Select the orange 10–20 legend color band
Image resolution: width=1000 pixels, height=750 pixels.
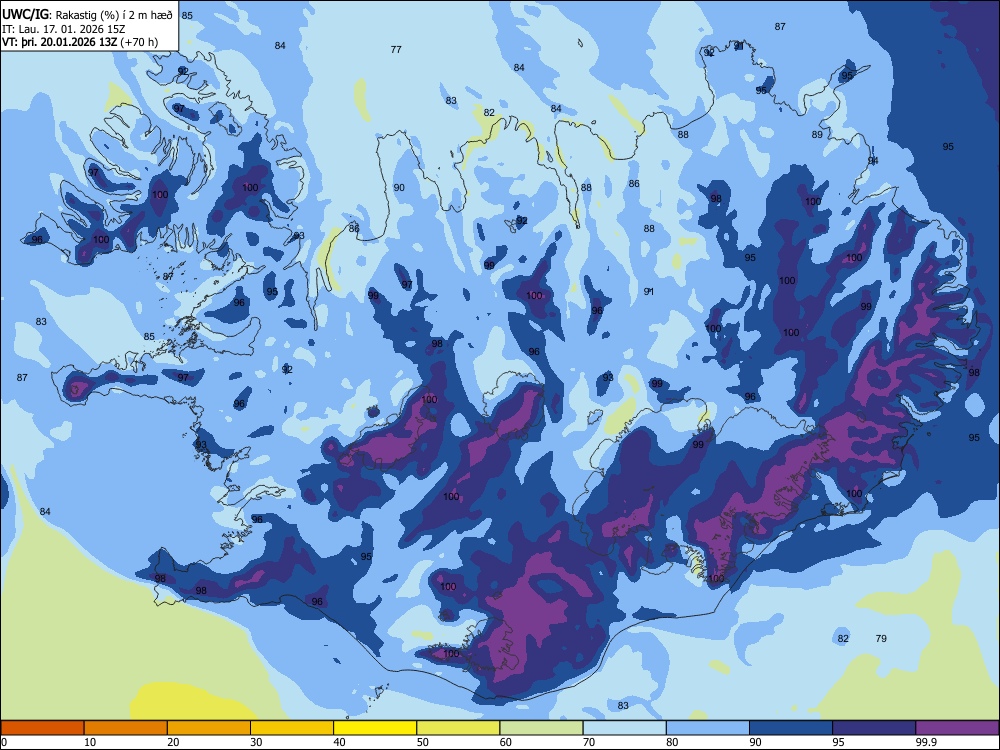pos(126,728)
